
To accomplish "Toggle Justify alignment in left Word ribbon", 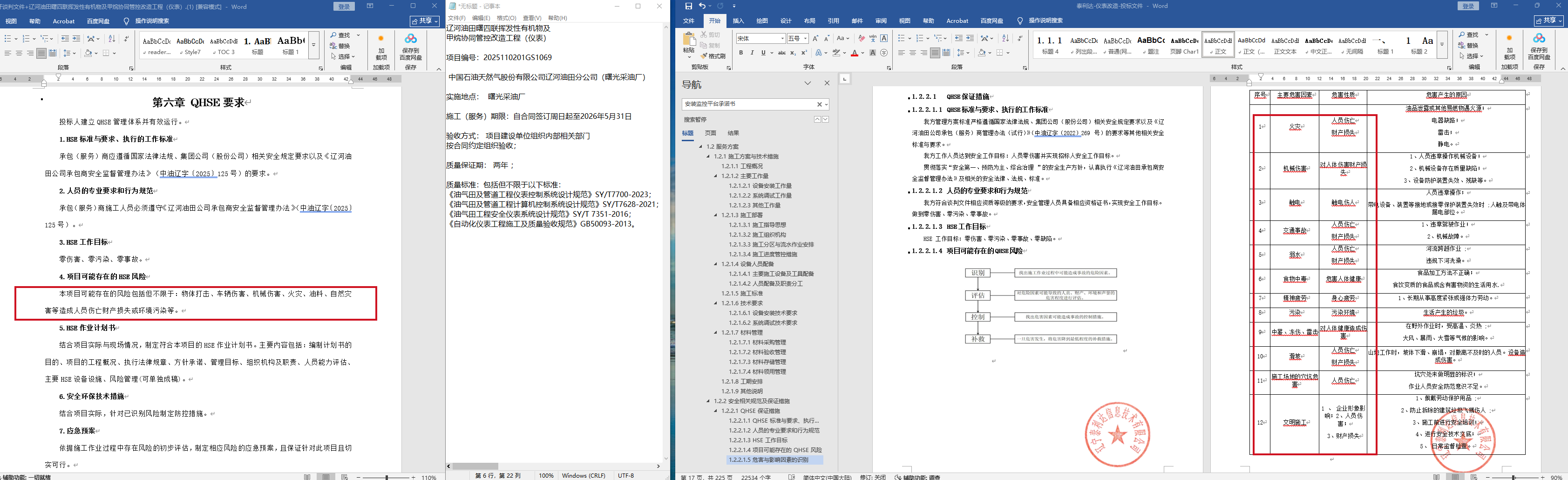I will pos(41,53).
